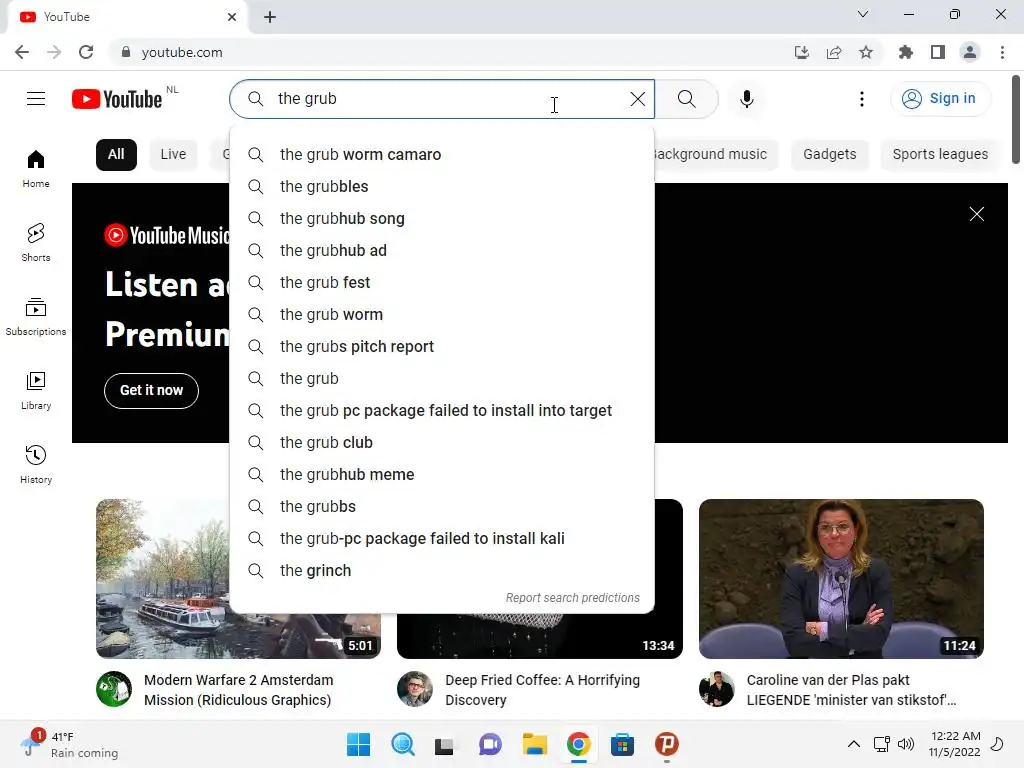Select the Sports leagues chip
Image resolution: width=1024 pixels, height=768 pixels.
[x=940, y=155]
